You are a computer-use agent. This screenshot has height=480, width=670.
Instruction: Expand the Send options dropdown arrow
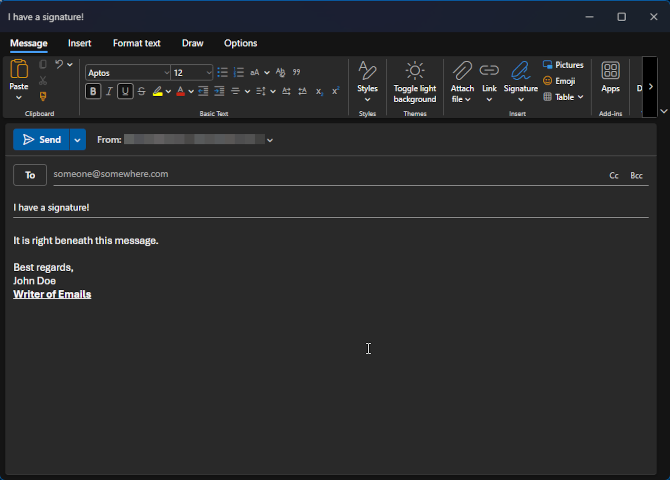77,140
